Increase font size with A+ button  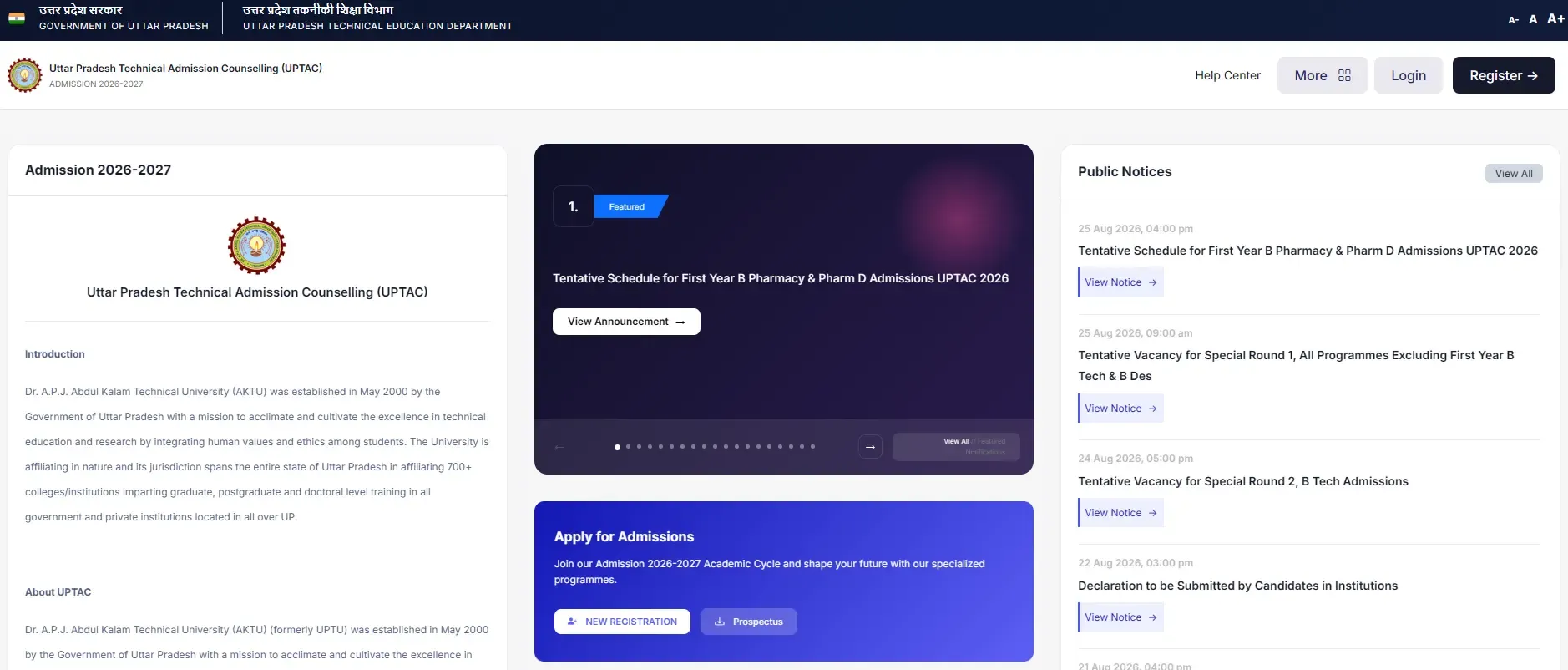pyautogui.click(x=1555, y=18)
